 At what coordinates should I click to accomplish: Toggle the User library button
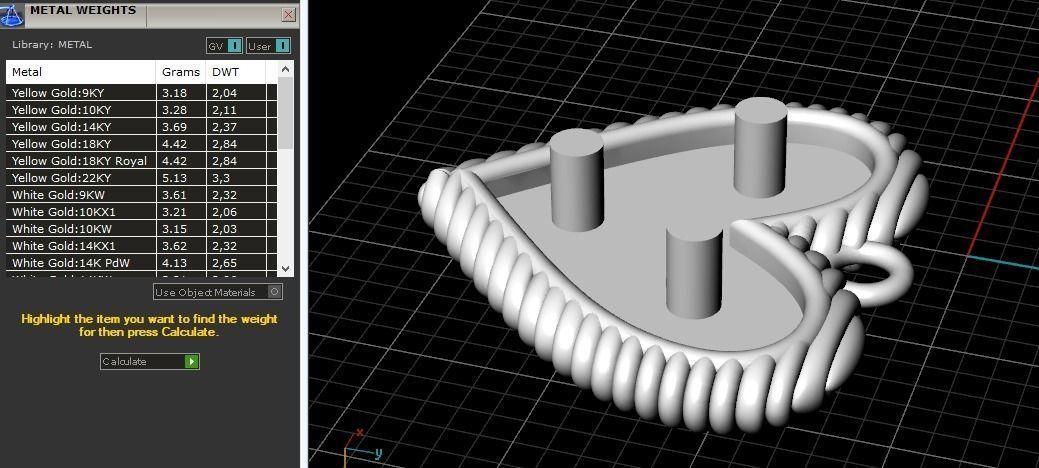point(268,46)
